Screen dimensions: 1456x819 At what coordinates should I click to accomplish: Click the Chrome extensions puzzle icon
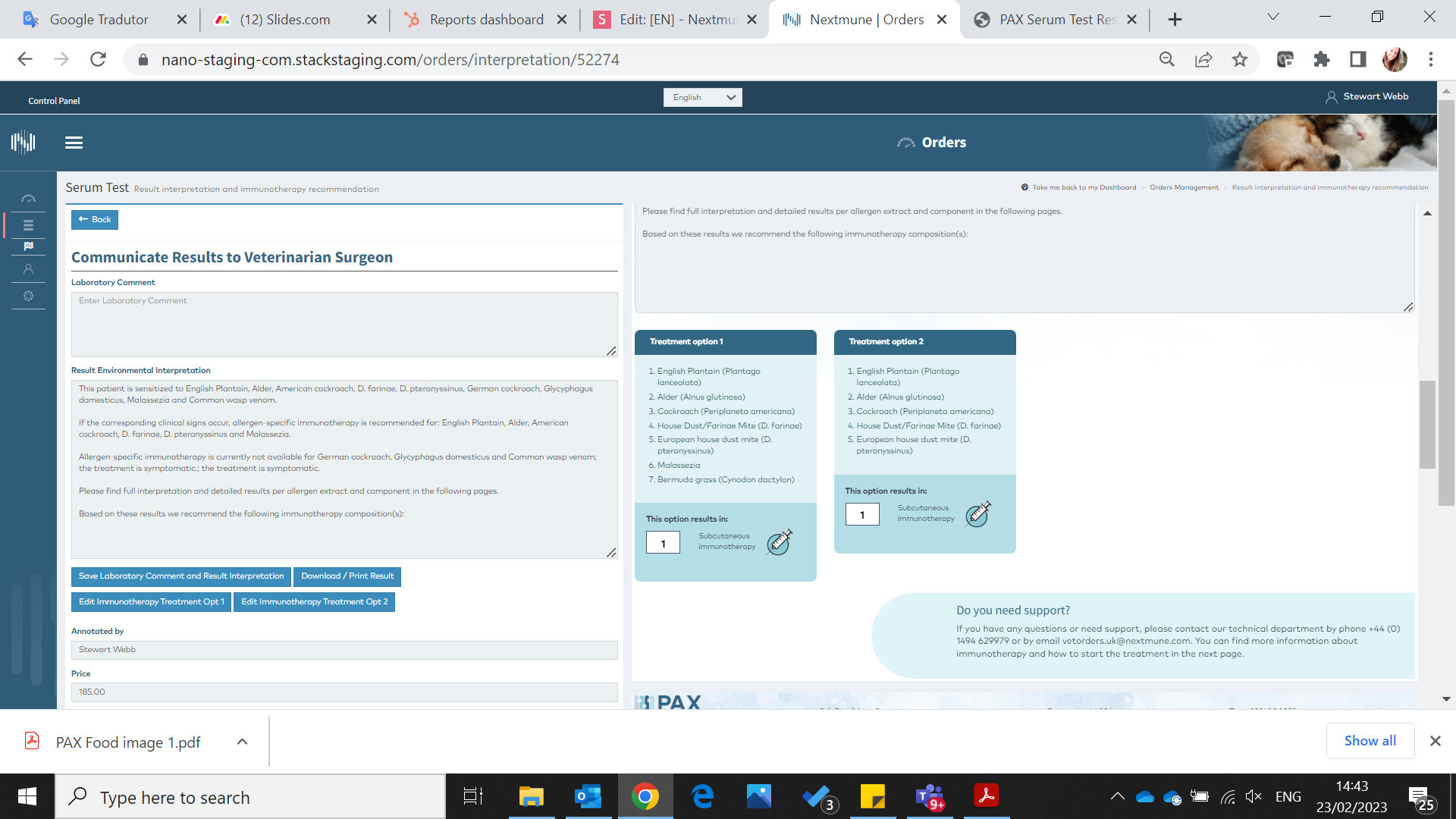pyautogui.click(x=1321, y=59)
